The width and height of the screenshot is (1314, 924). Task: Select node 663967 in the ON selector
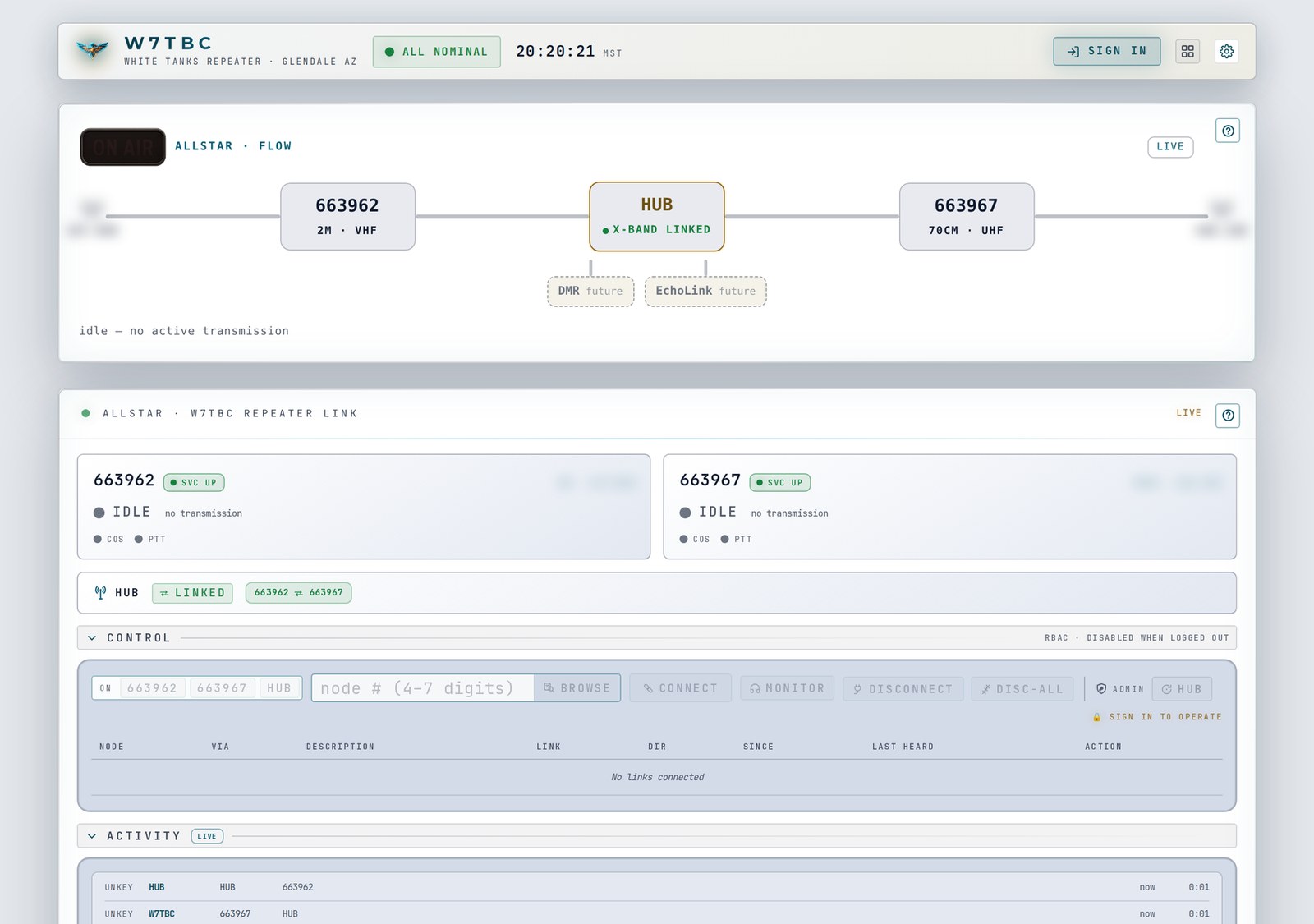(x=222, y=688)
